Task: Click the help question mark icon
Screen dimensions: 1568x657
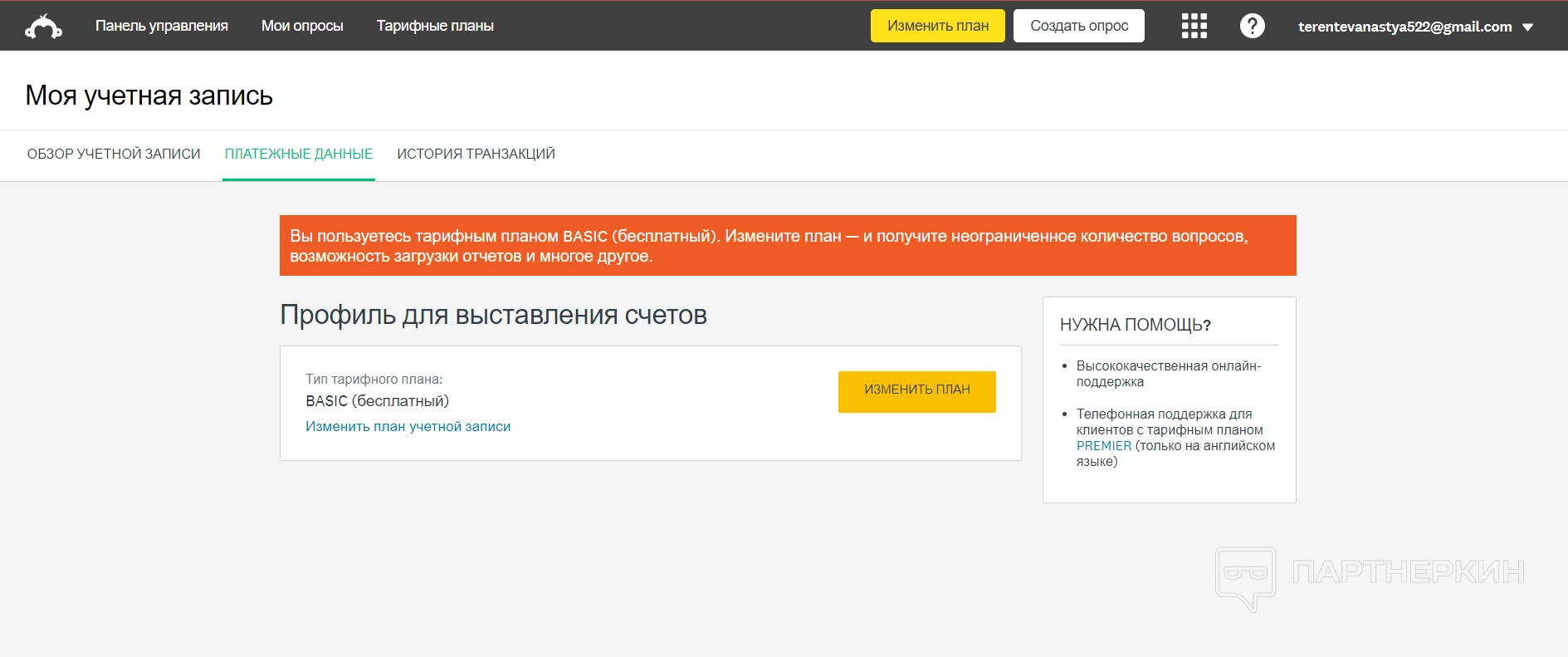Action: point(1252,26)
